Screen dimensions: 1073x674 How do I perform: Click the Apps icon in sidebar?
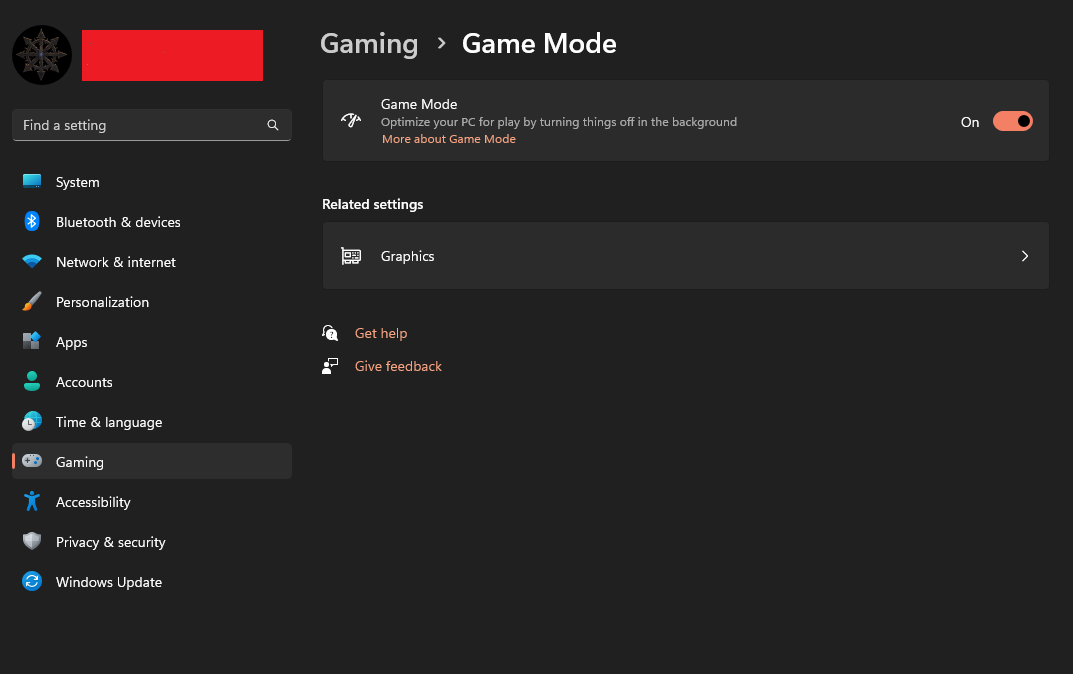(x=31, y=341)
